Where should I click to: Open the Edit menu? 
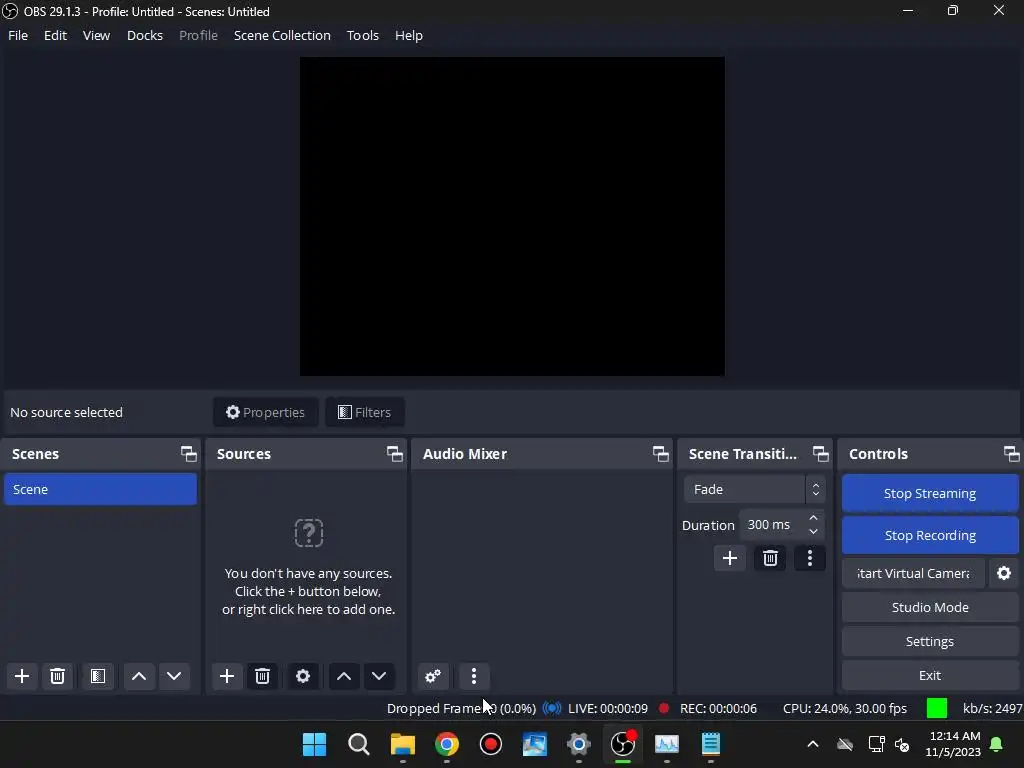[56, 35]
